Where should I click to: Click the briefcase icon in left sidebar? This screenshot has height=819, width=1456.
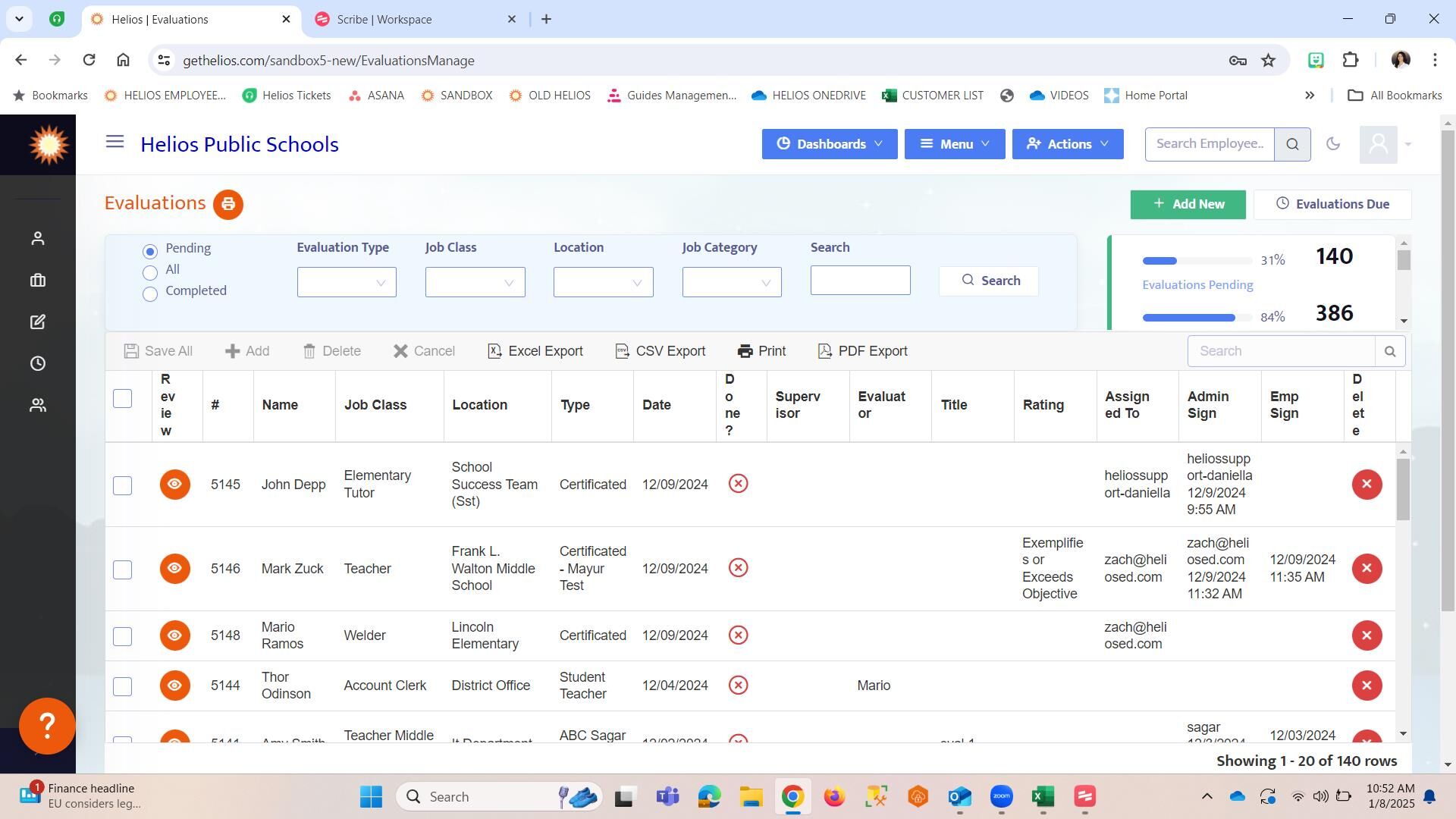pos(37,281)
